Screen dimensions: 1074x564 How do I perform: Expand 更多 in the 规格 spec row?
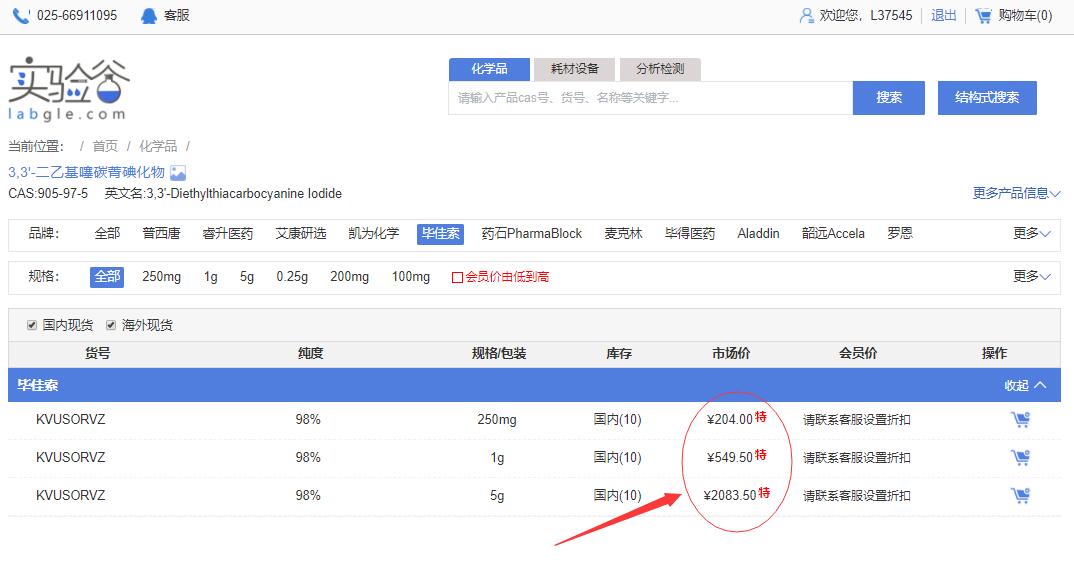click(x=1032, y=276)
